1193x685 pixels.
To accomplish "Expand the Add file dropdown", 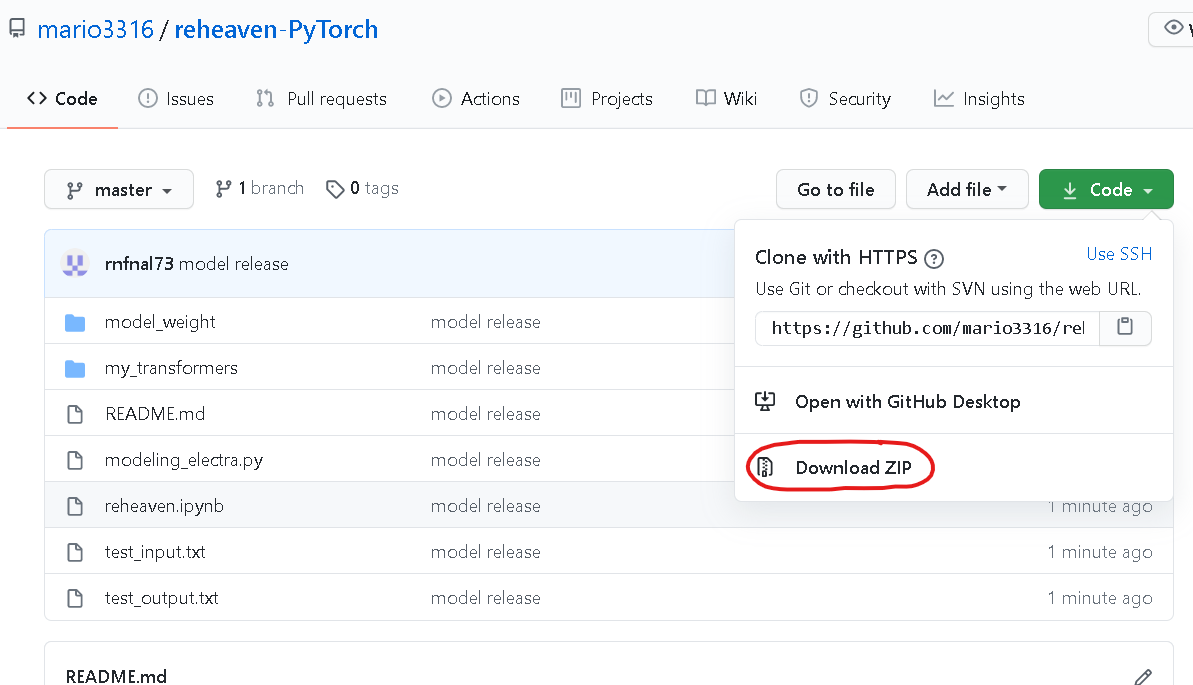I will pyautogui.click(x=967, y=190).
